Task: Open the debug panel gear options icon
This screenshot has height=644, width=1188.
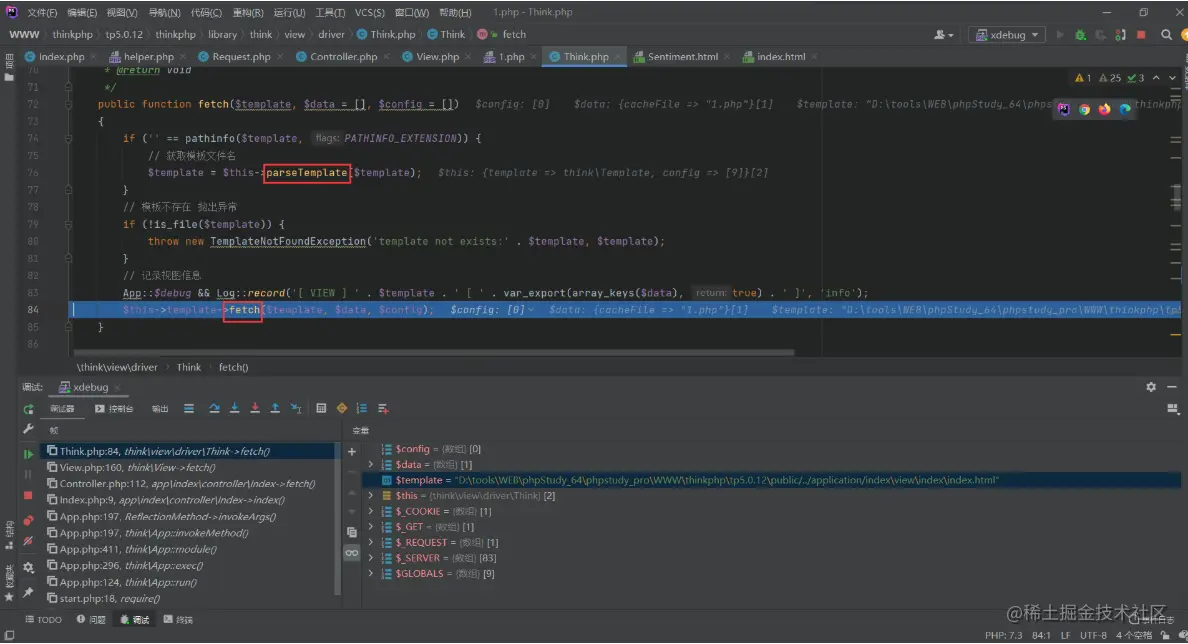Action: (x=1151, y=387)
